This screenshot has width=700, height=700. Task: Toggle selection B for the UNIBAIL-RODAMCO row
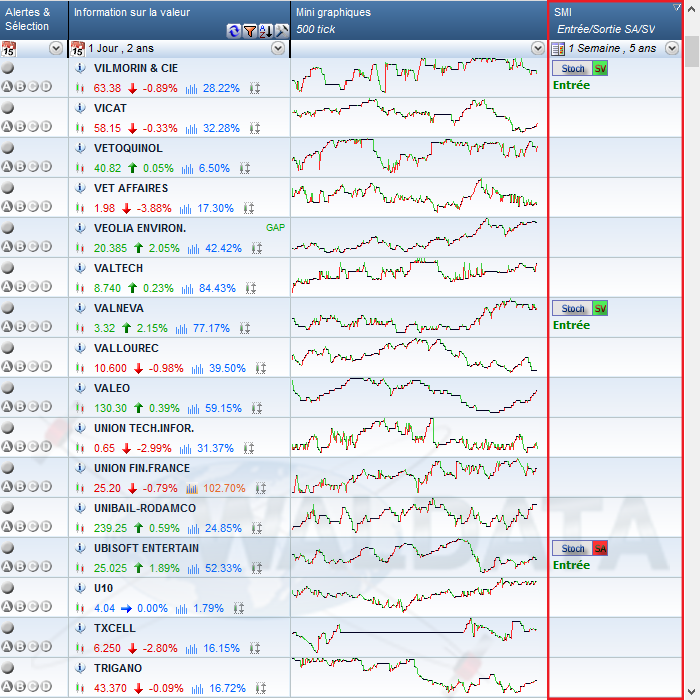(20, 526)
